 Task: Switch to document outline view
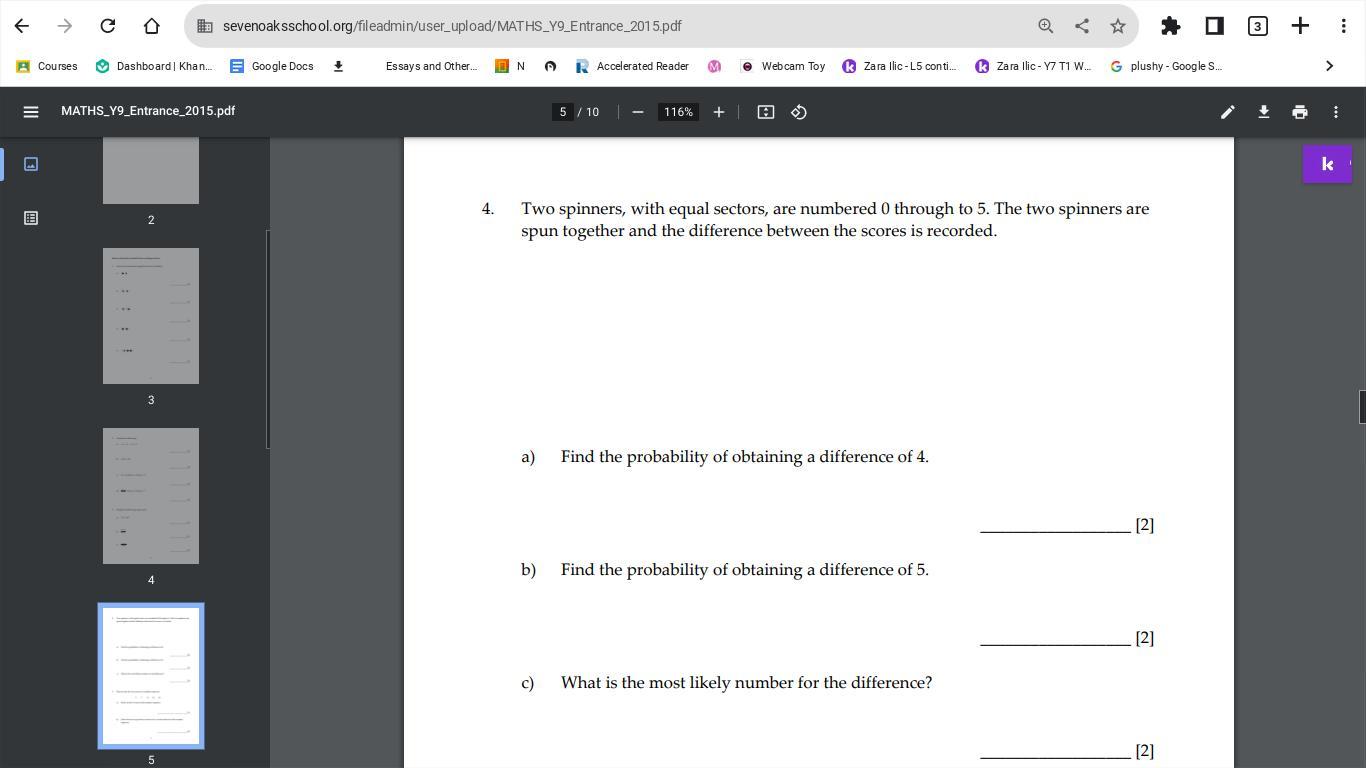[31, 218]
